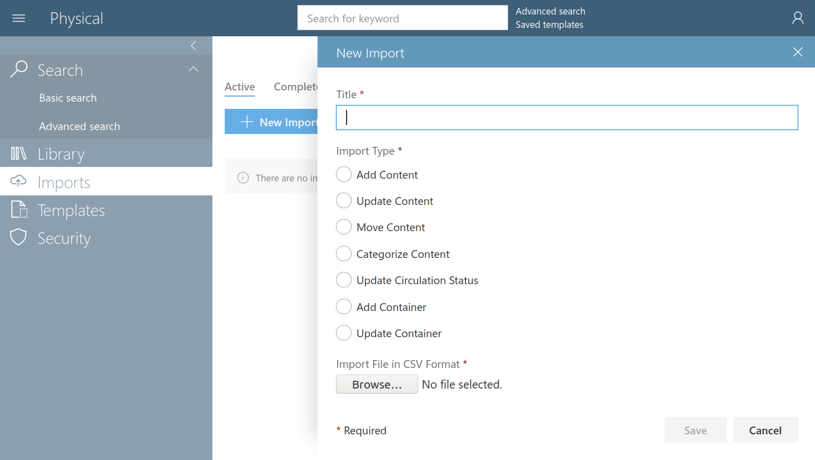Image resolution: width=815 pixels, height=460 pixels.
Task: Collapse the sidebar with the left chevron
Action: 193,46
